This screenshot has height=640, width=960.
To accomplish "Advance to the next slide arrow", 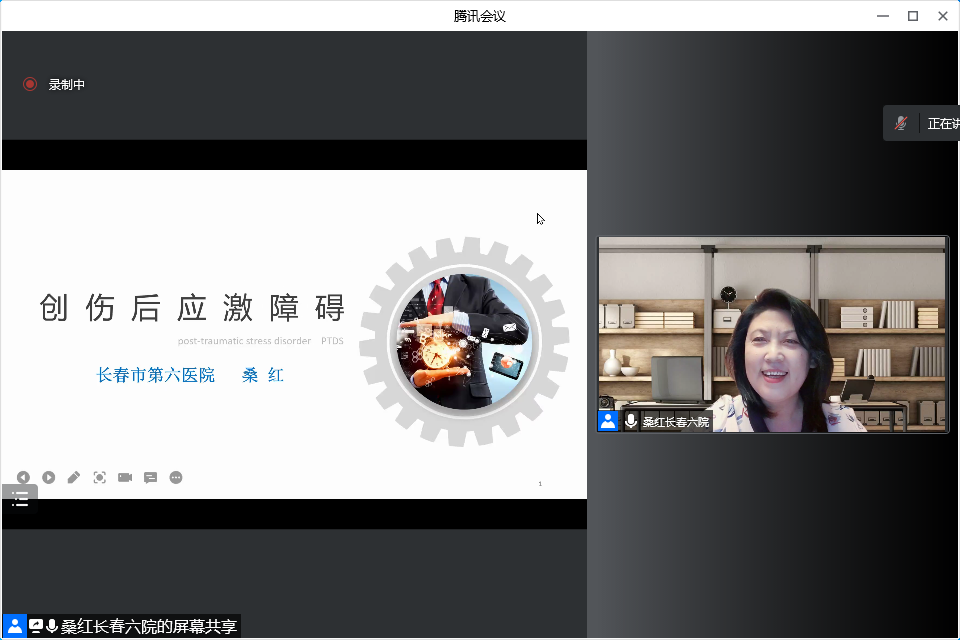I will tap(48, 478).
